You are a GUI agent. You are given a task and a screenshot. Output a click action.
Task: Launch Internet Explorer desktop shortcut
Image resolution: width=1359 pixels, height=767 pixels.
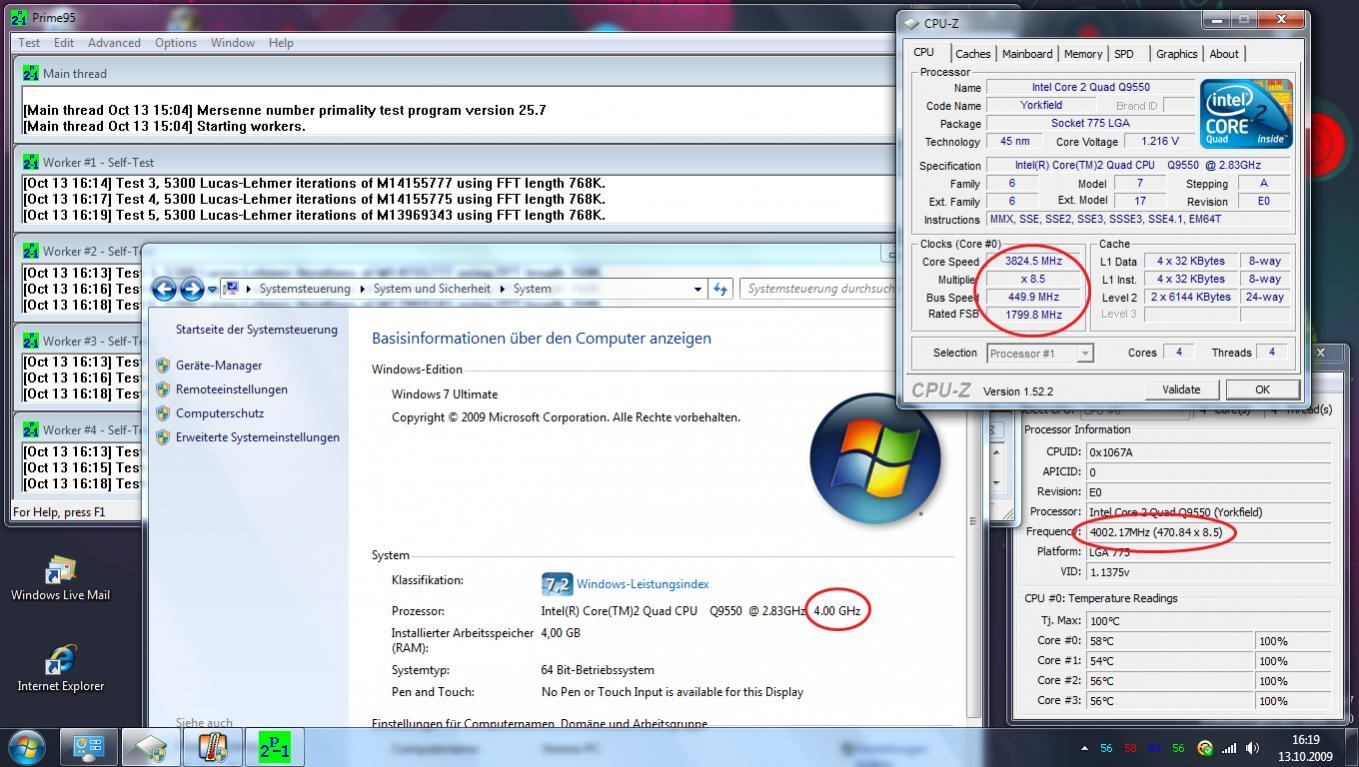point(60,669)
